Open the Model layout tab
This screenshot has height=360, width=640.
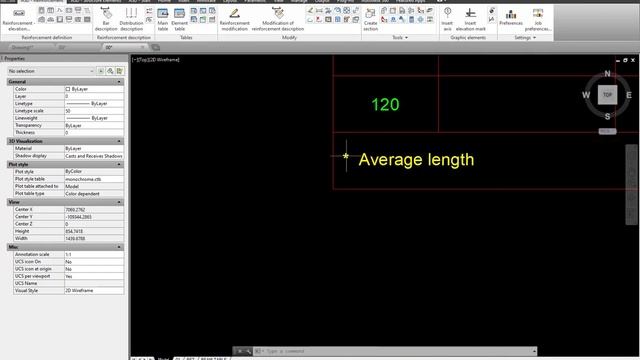click(163, 358)
